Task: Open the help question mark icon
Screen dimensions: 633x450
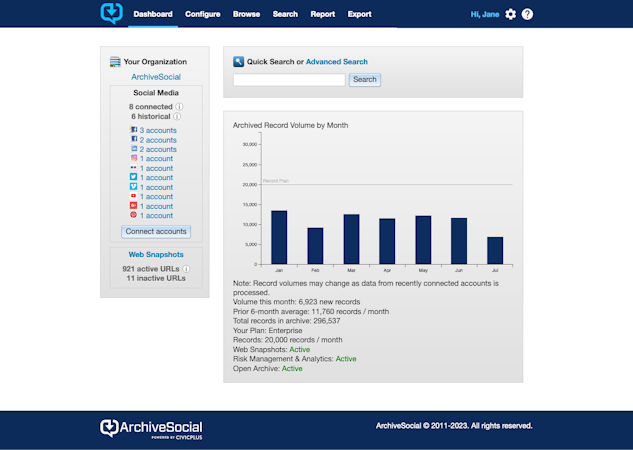Action: [527, 15]
